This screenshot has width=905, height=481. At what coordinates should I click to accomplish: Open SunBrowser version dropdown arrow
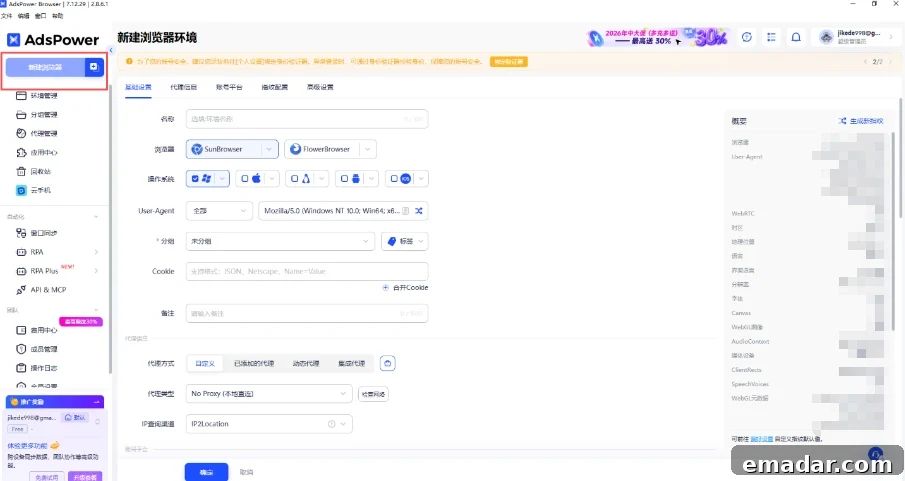(x=269, y=149)
